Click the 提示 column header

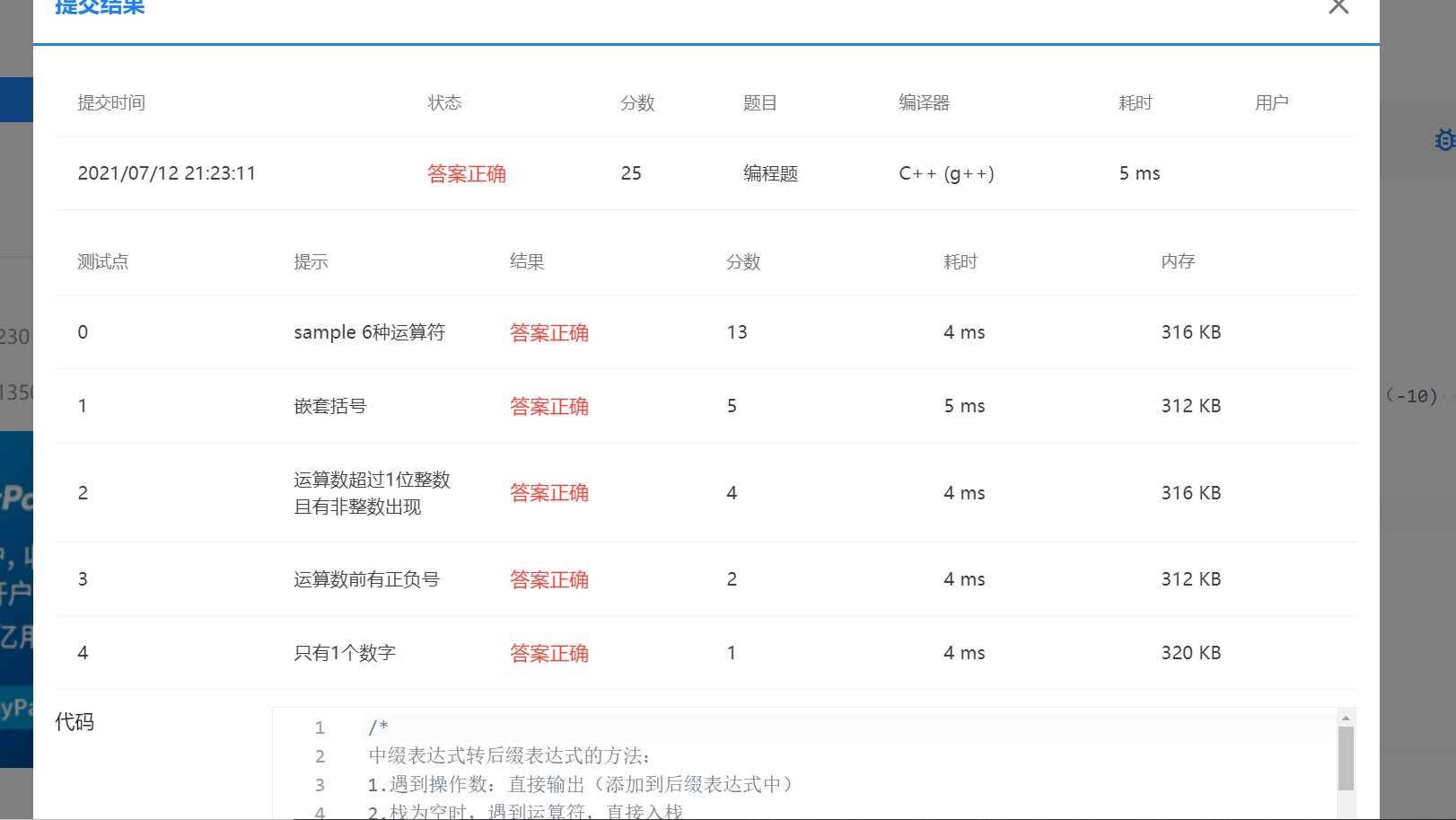pyautogui.click(x=311, y=261)
